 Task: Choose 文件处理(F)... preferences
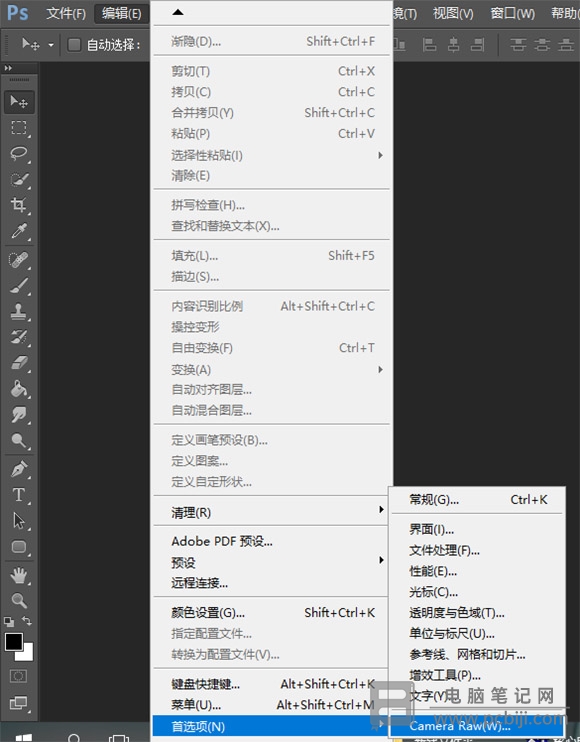pos(477,550)
